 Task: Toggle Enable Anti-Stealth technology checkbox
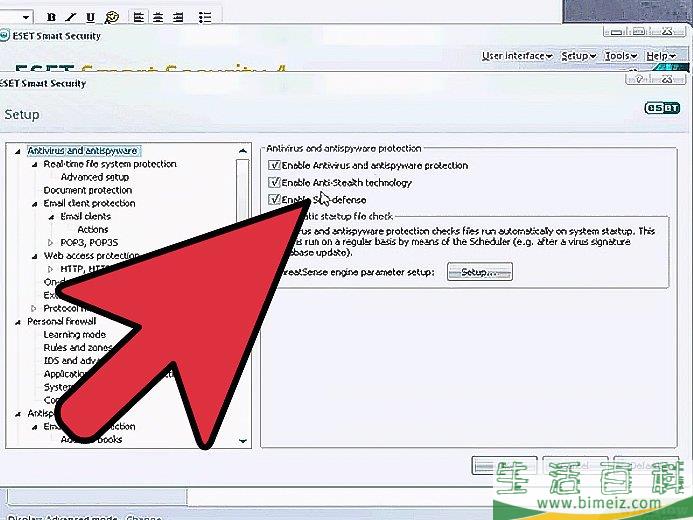[x=274, y=182]
